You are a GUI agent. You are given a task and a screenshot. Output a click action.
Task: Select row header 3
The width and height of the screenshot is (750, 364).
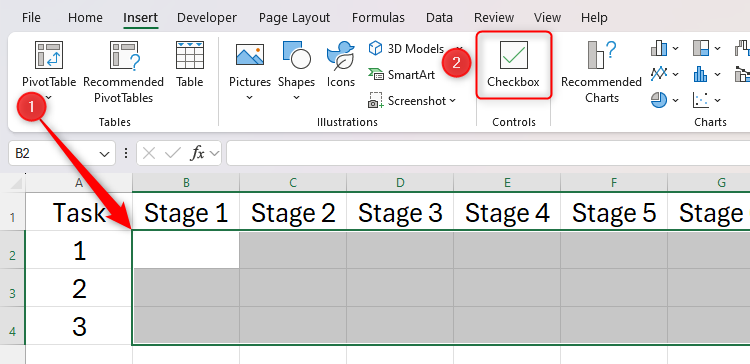(13, 288)
